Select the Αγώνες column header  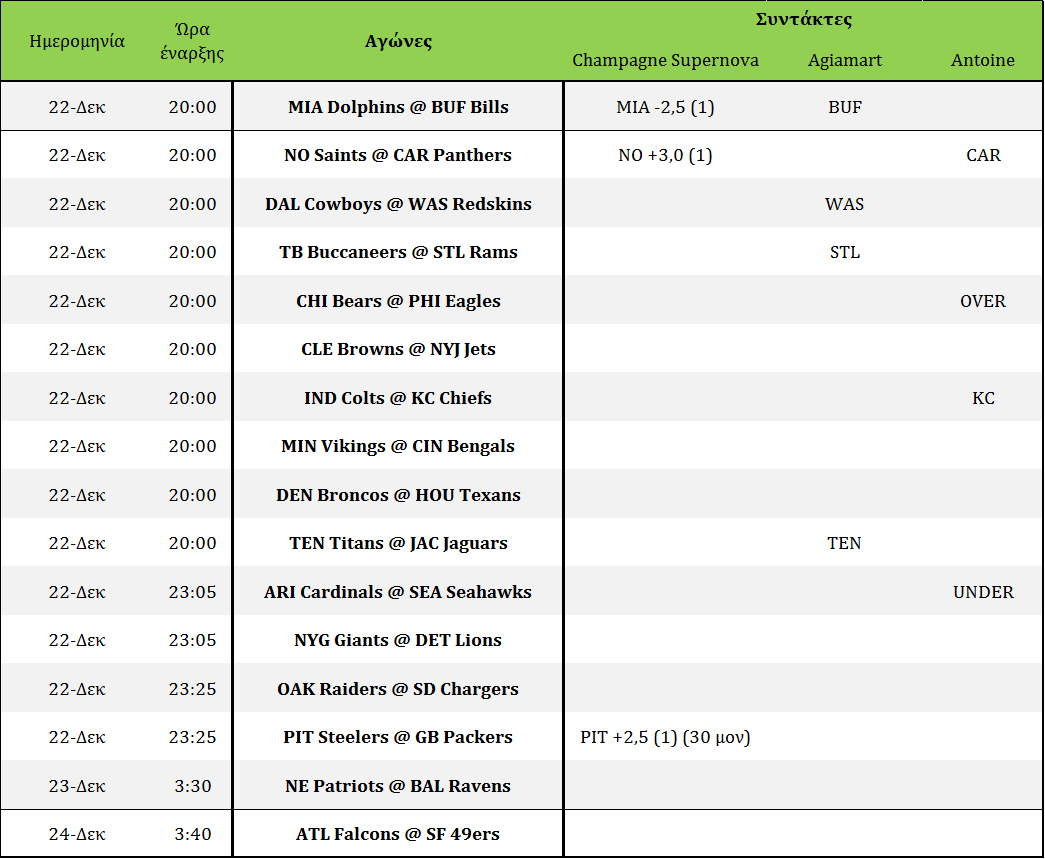pos(398,41)
